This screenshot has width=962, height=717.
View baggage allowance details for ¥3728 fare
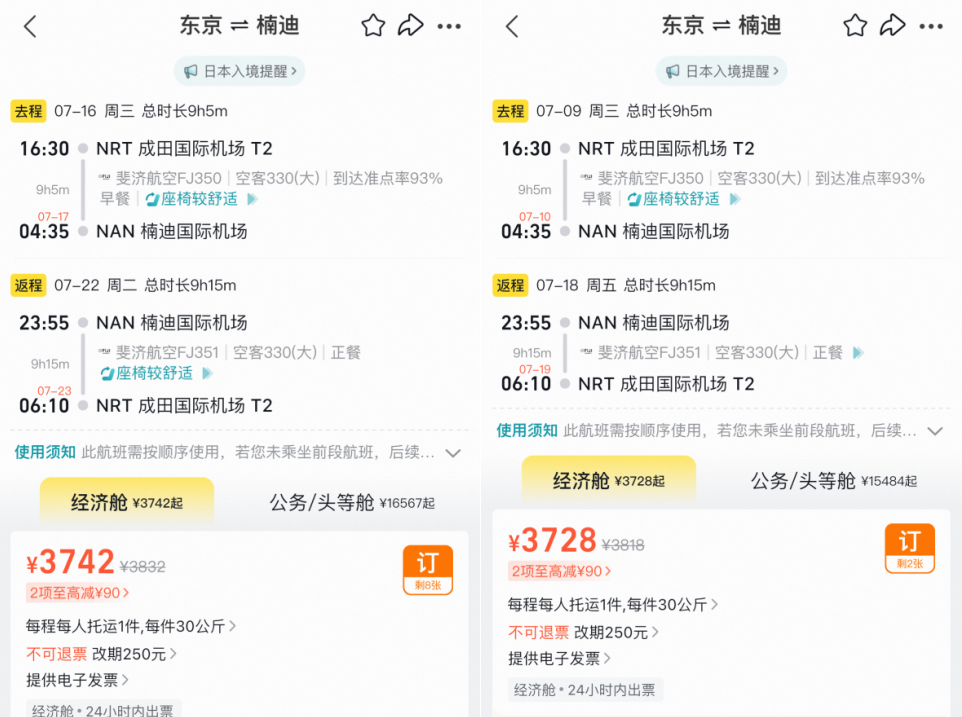point(613,605)
